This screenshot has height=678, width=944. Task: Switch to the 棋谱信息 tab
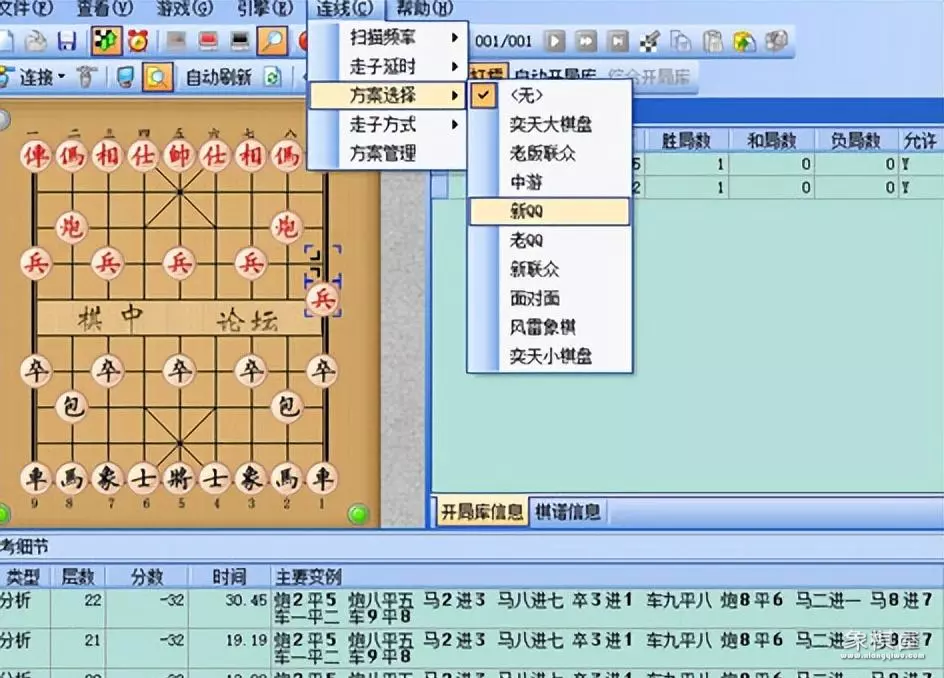pyautogui.click(x=567, y=512)
